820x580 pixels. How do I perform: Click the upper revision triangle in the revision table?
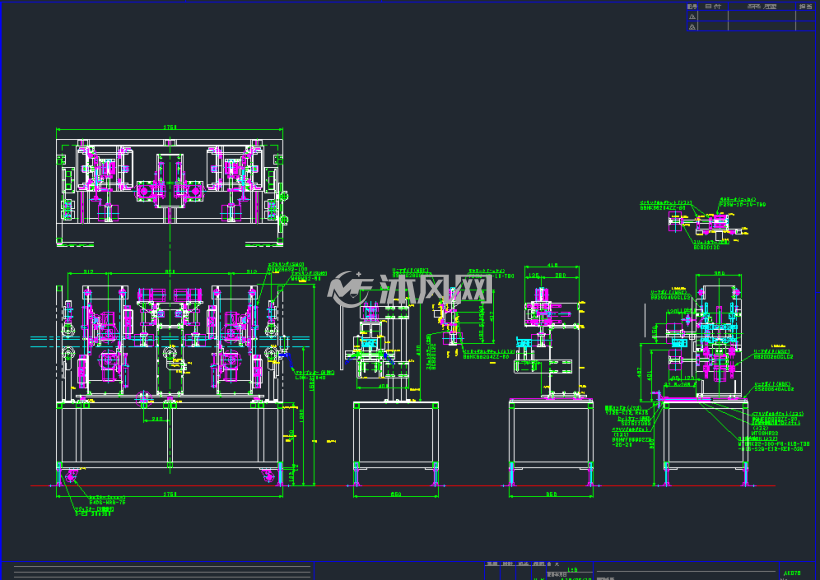pos(692,17)
